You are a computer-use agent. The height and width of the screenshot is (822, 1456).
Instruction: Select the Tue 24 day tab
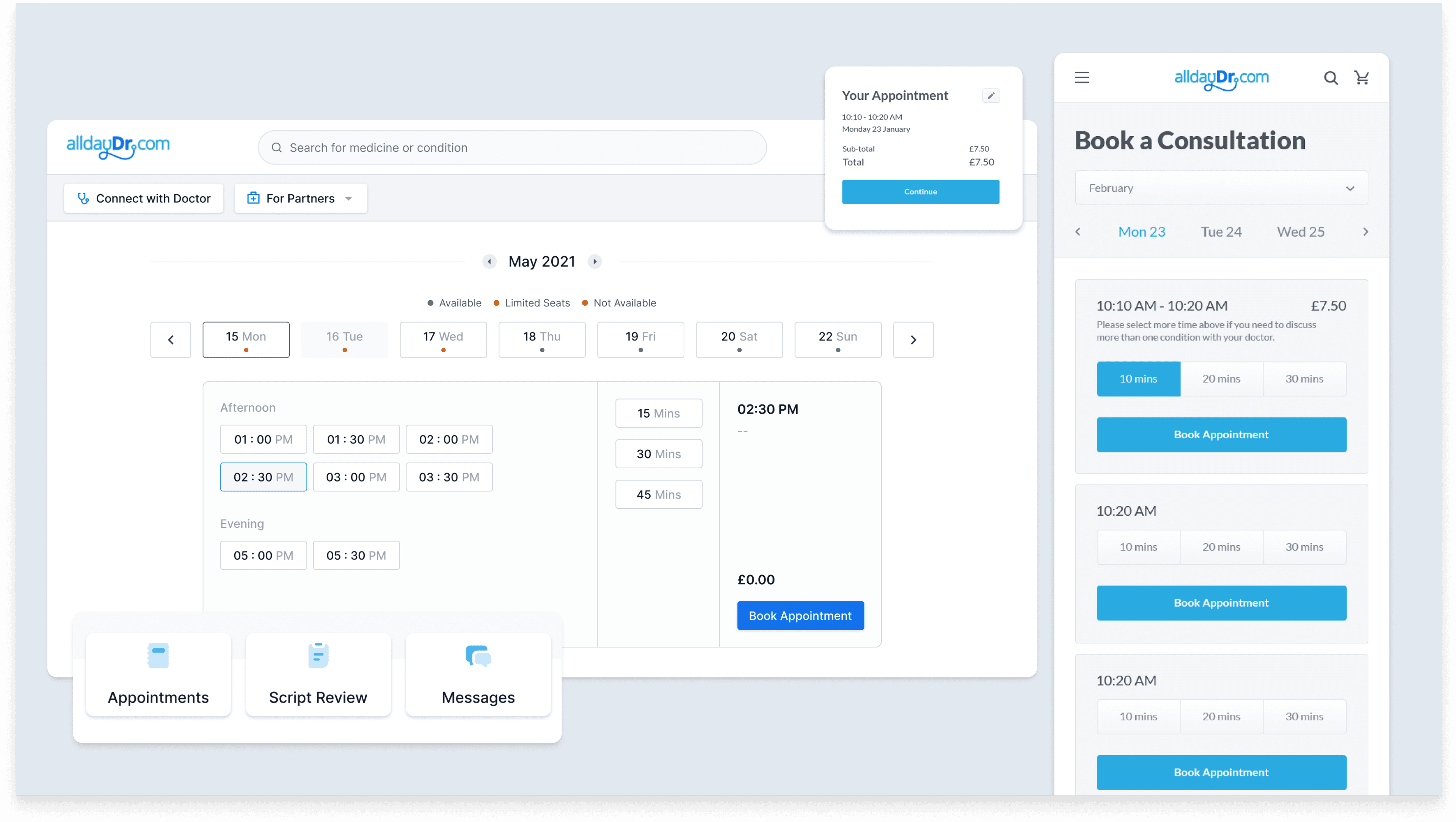tap(1221, 232)
